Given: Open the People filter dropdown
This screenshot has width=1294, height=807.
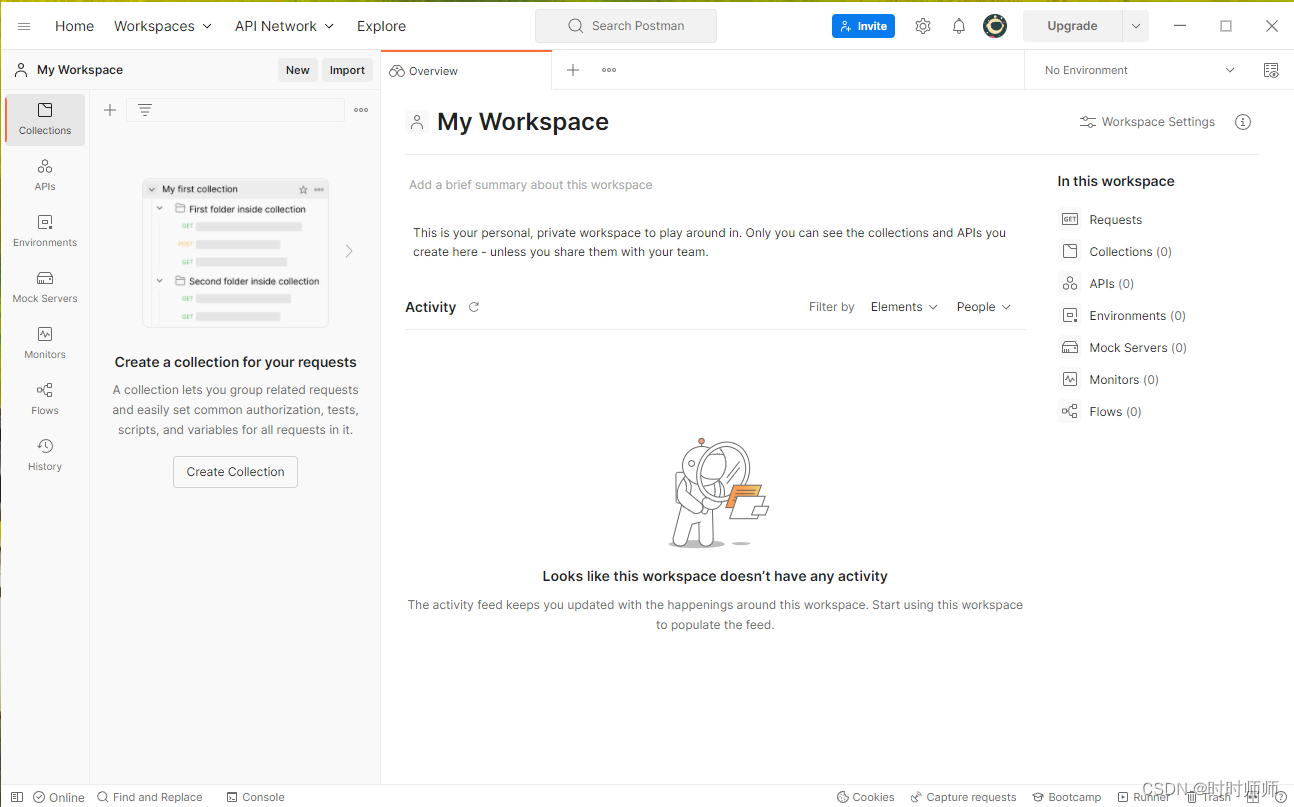Looking at the screenshot, I should click(x=984, y=307).
